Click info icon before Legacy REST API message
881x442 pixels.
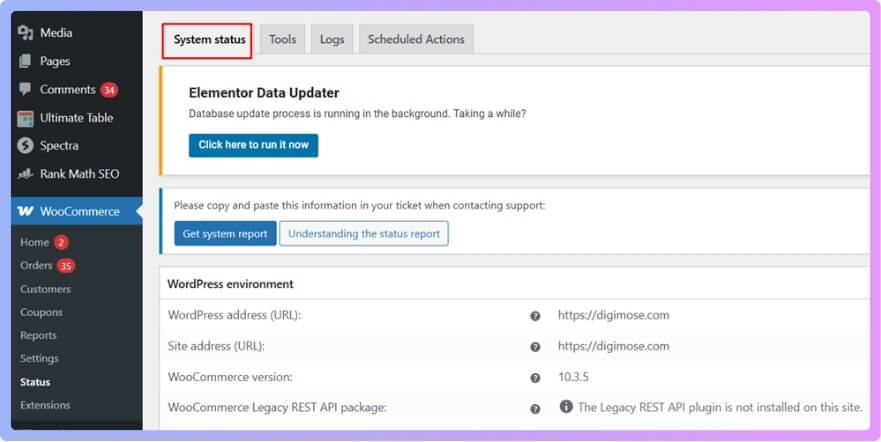pos(566,407)
